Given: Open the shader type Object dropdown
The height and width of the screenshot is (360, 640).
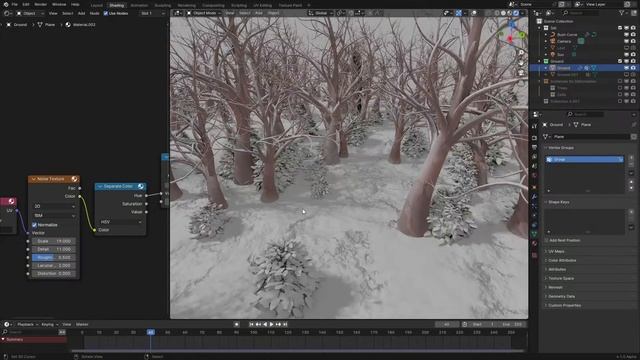Looking at the screenshot, I should (x=30, y=13).
